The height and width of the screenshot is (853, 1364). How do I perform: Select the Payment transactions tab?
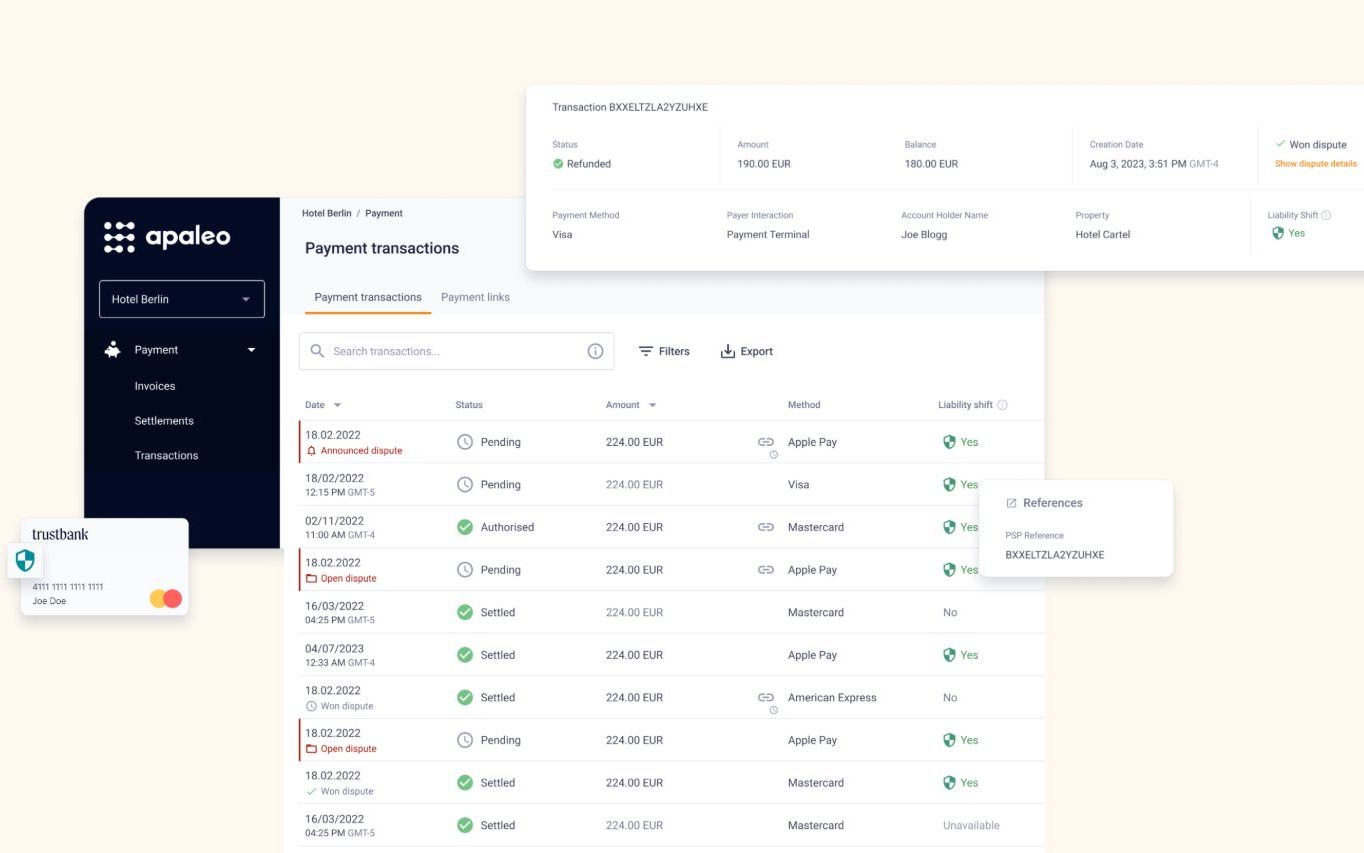(x=368, y=297)
